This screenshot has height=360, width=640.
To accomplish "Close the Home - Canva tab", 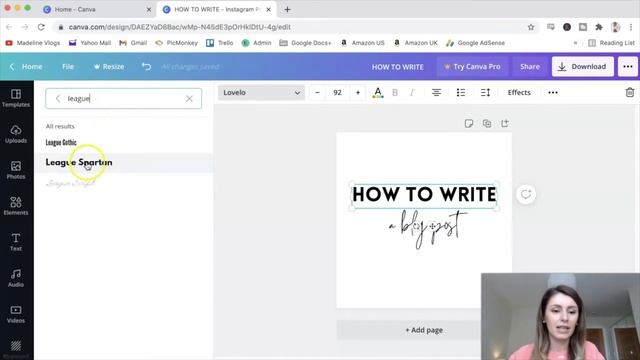I will tap(149, 9).
